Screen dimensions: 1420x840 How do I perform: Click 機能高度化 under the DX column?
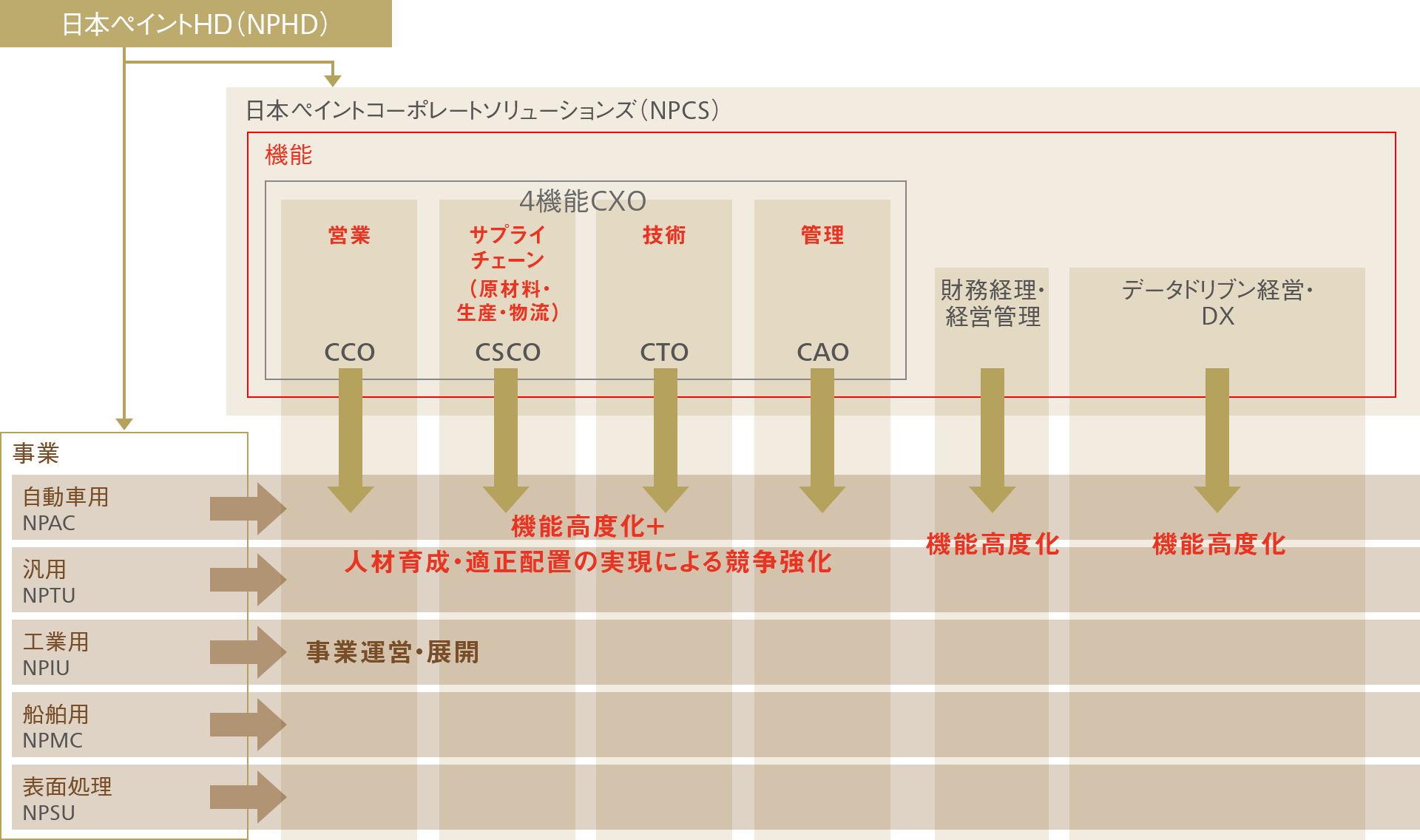click(1219, 544)
